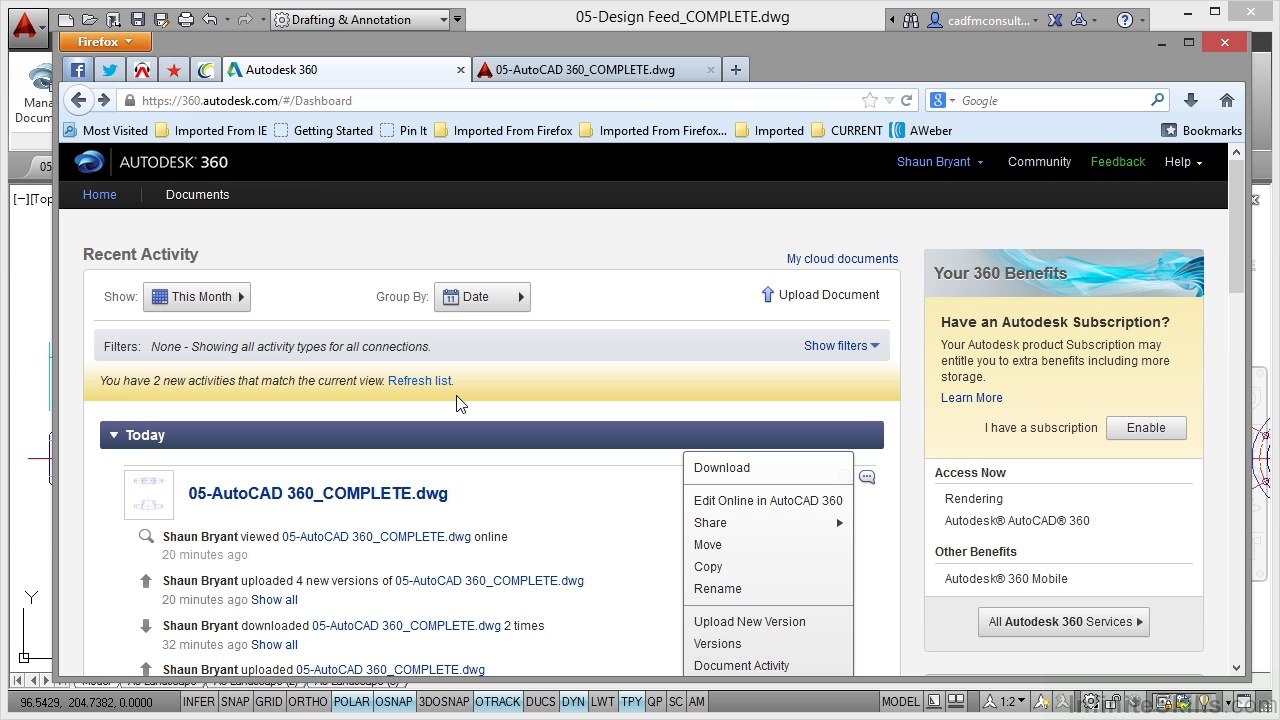Open the Drafting & Annotation workspace dropdown
1280x720 pixels.
pyautogui.click(x=360, y=20)
